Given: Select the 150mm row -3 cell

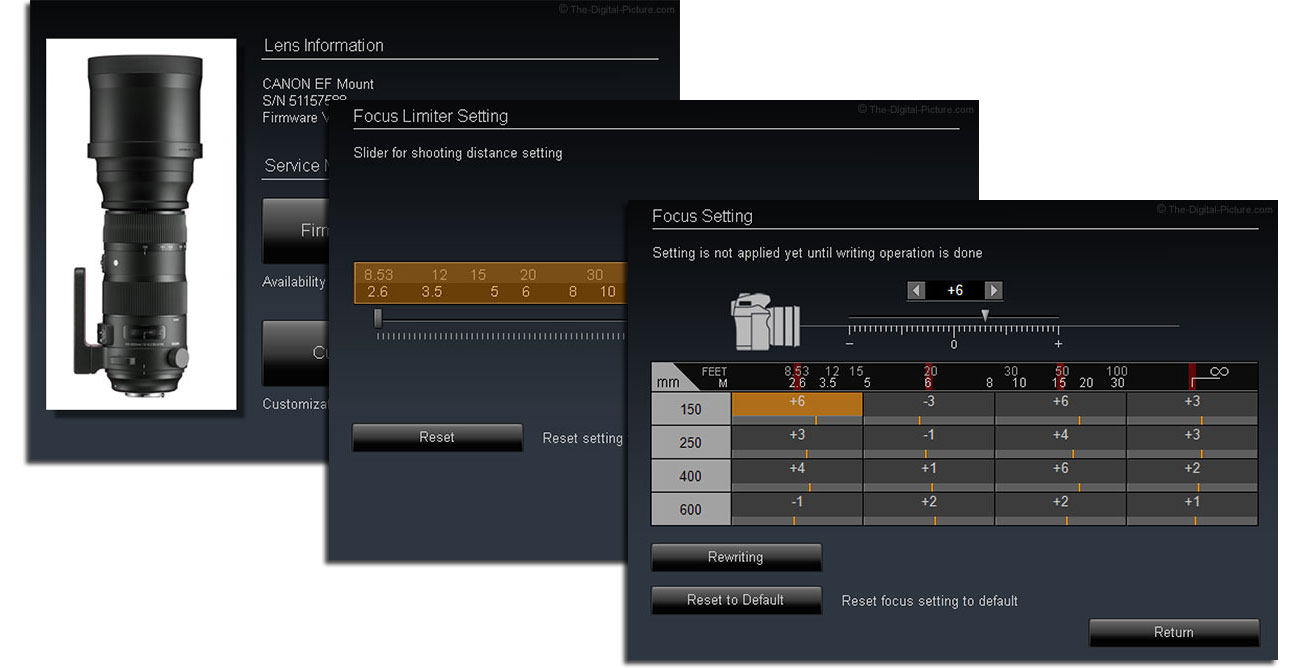Looking at the screenshot, I should coord(928,408).
